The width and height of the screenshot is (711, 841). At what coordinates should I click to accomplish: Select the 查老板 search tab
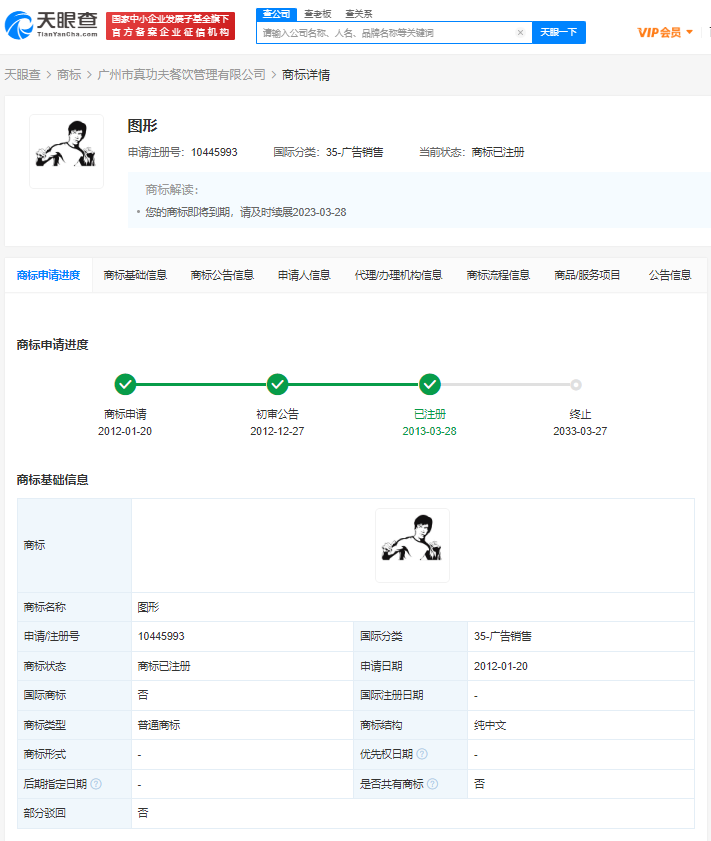click(x=317, y=14)
